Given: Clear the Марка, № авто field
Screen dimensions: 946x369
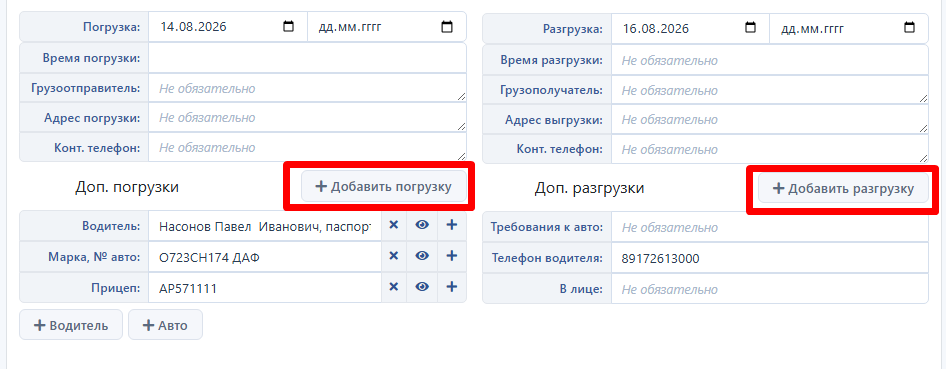Looking at the screenshot, I should point(394,256).
